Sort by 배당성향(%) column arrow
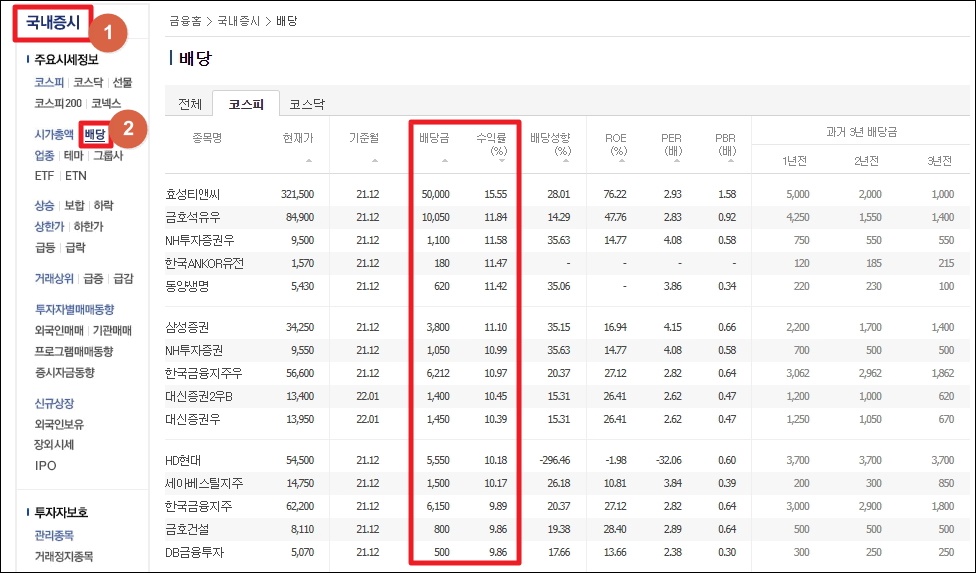The width and height of the screenshot is (976, 573). (x=566, y=161)
